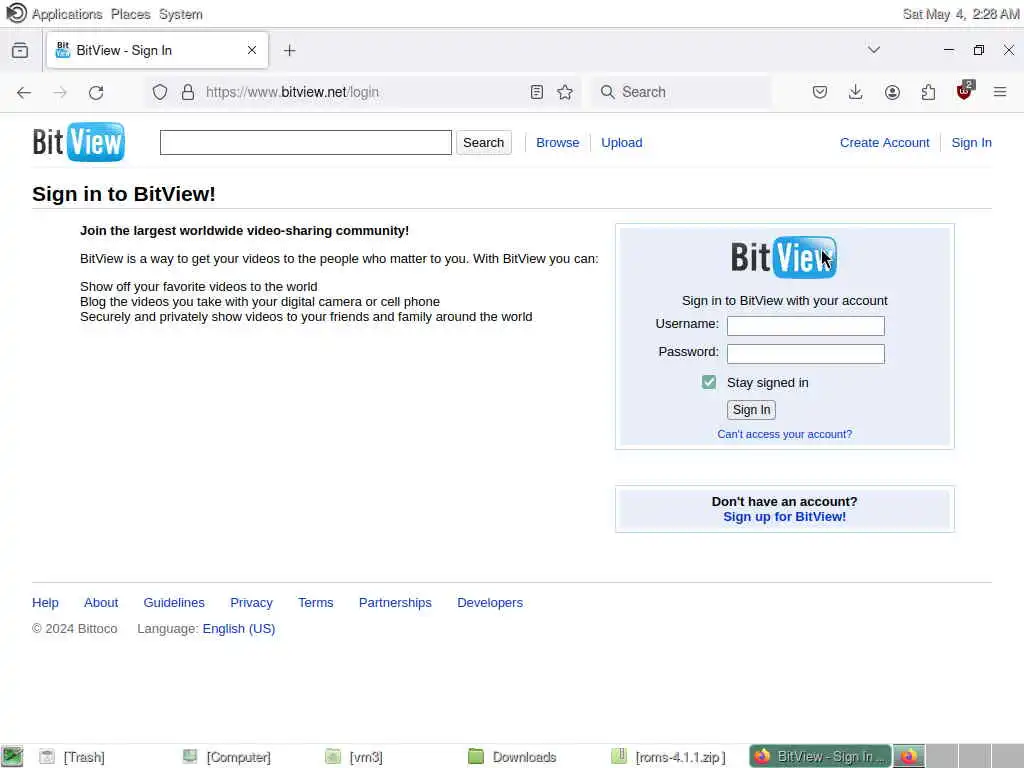
Task: Open the Pocket save icon
Action: click(x=820, y=92)
